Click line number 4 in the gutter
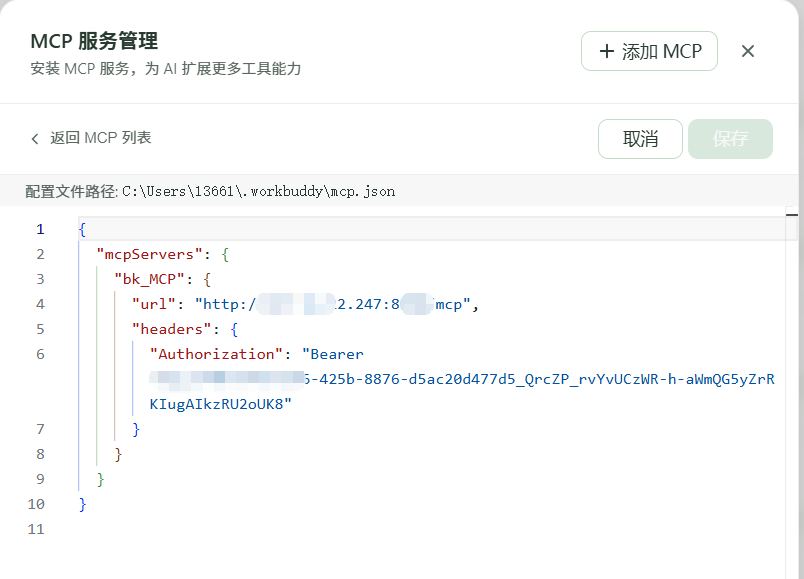Viewport: 804px width, 579px height. point(40,305)
